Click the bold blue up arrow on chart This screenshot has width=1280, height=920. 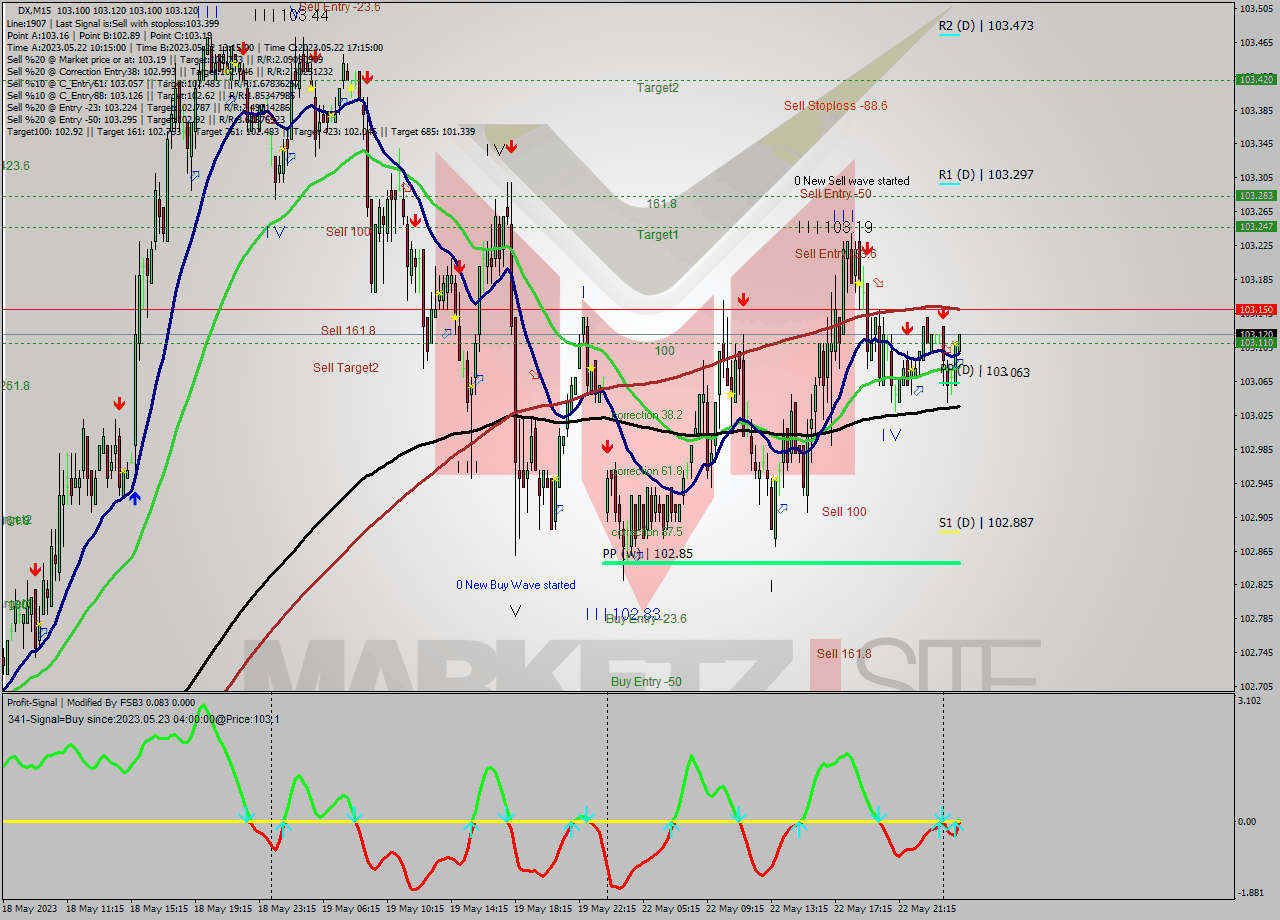coord(134,497)
